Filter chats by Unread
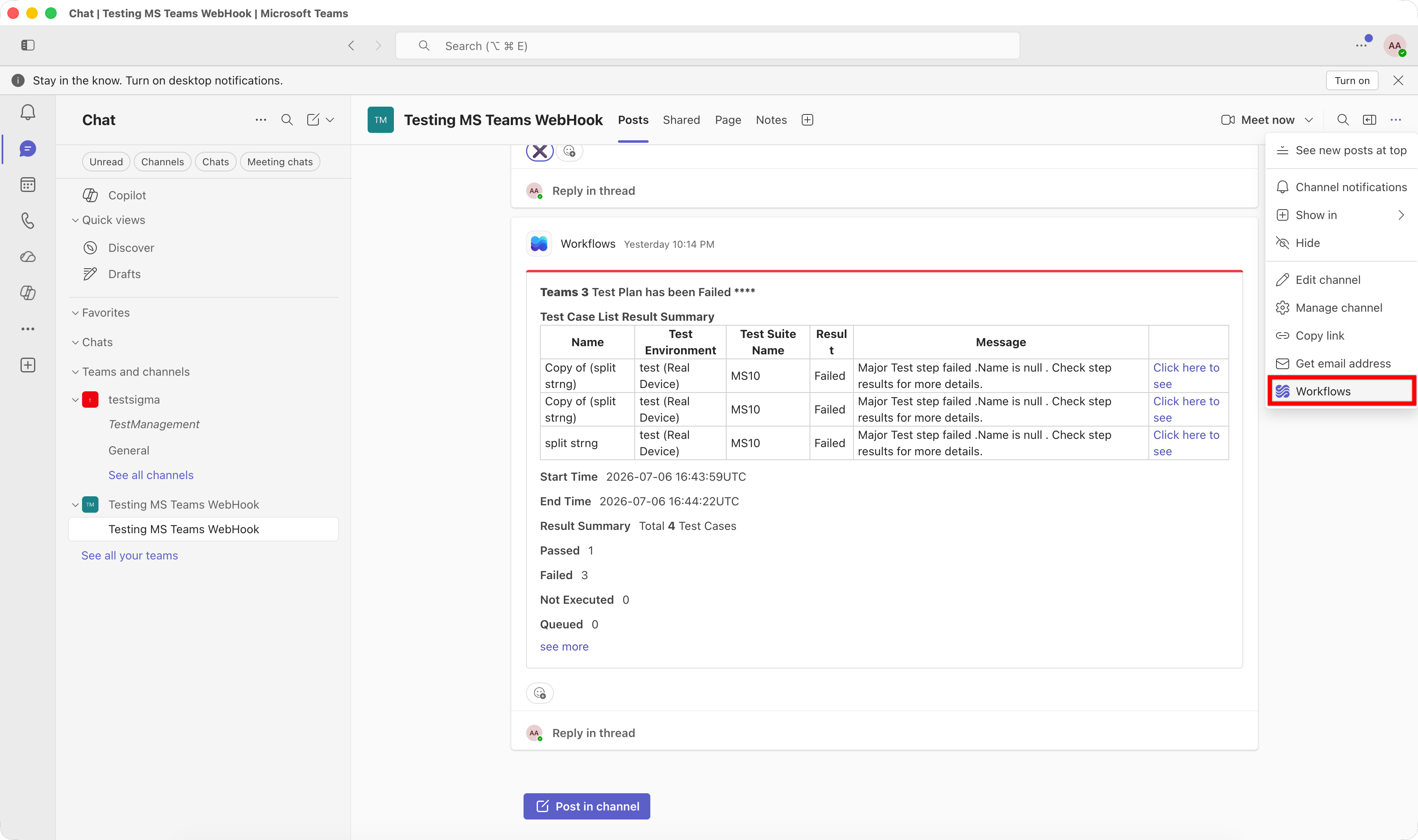 (x=106, y=162)
